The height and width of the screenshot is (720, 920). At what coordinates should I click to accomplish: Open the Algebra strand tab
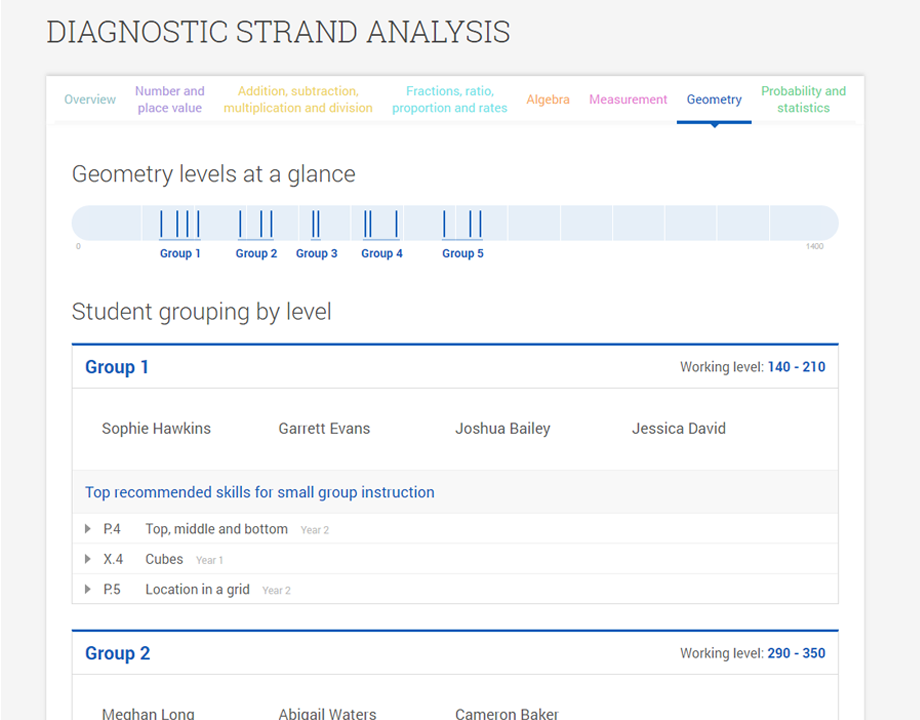[x=548, y=99]
